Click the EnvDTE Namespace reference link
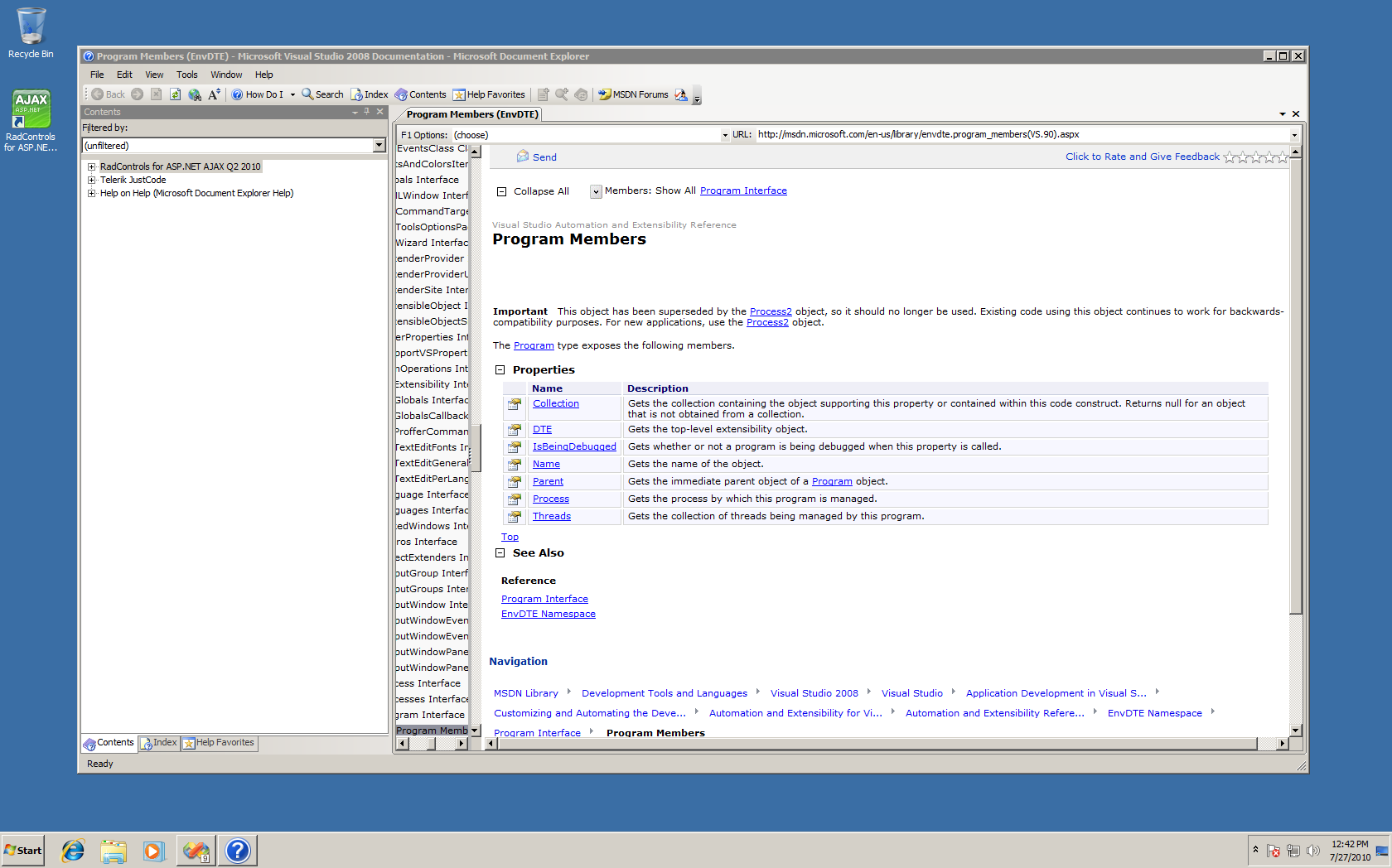The height and width of the screenshot is (868, 1392). [549, 614]
